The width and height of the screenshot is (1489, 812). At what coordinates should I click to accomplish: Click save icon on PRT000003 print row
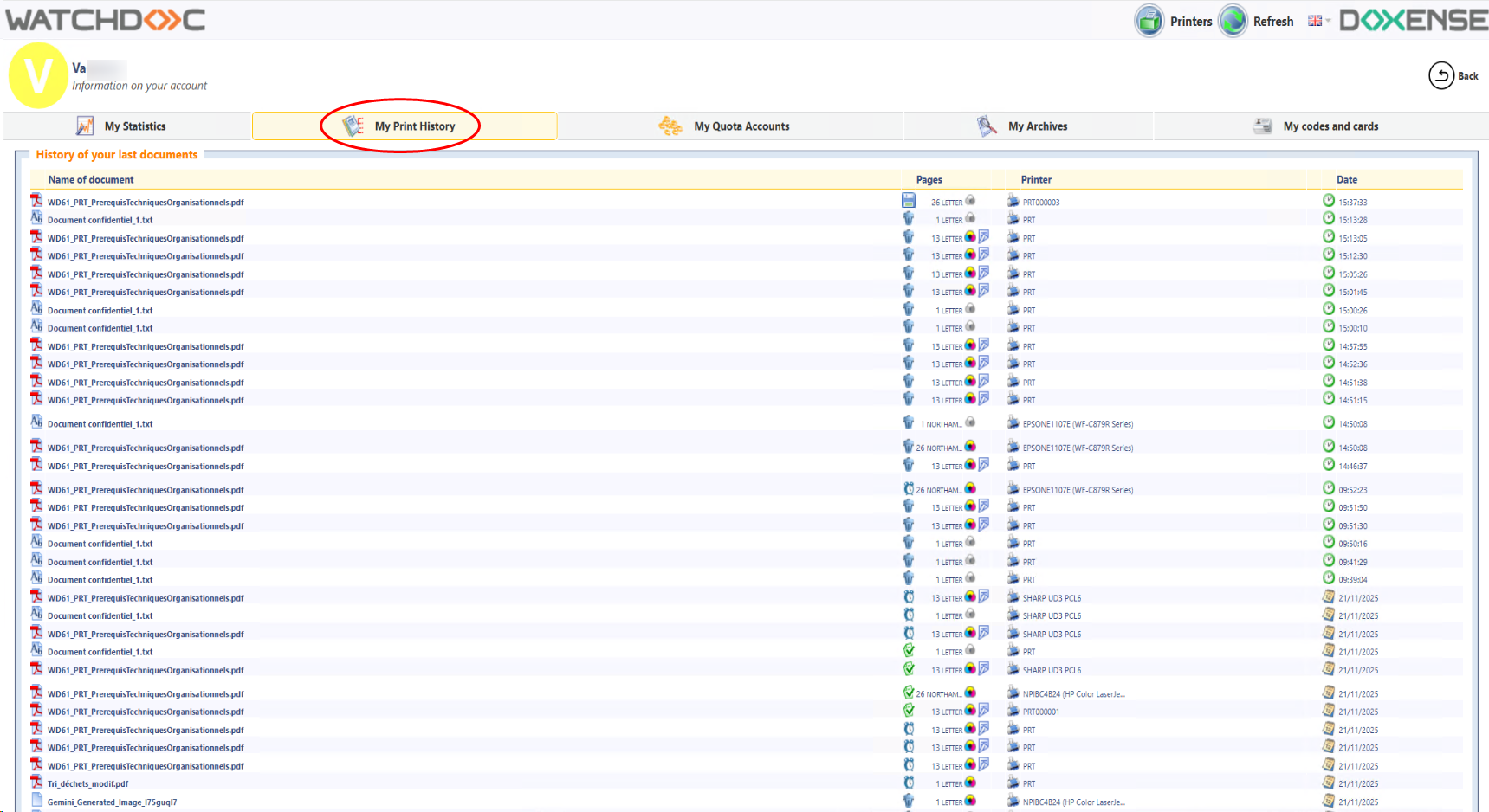(908, 201)
